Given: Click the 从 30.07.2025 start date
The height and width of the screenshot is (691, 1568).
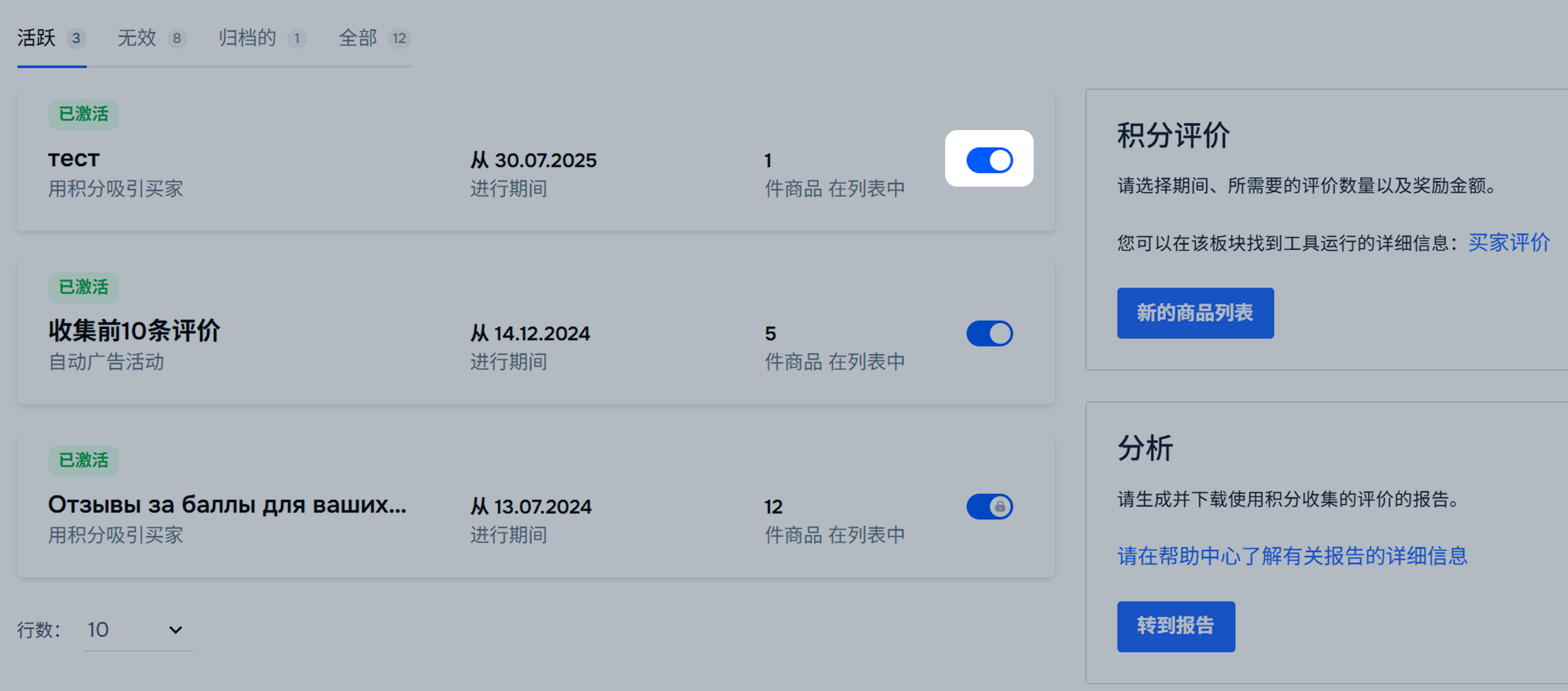Looking at the screenshot, I should click(533, 161).
